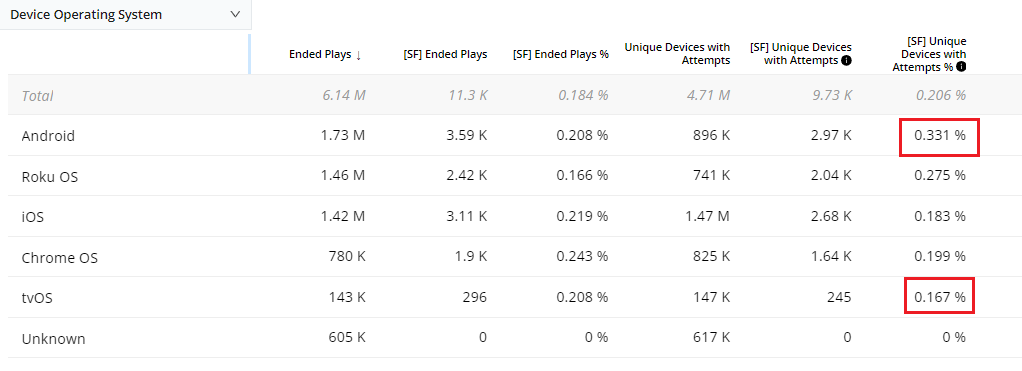Sort by the [SF] Ended Plays column
1022x371 pixels.
pyautogui.click(x=445, y=55)
